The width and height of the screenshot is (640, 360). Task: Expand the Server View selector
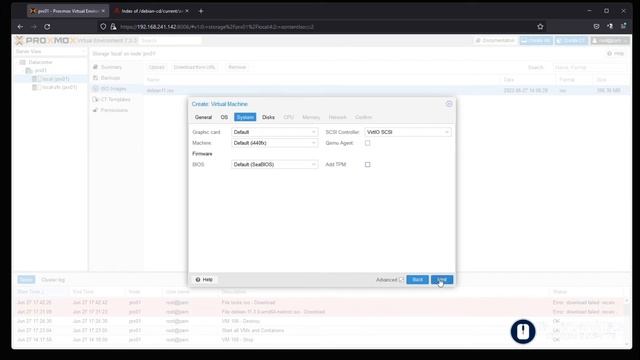tap(50, 52)
